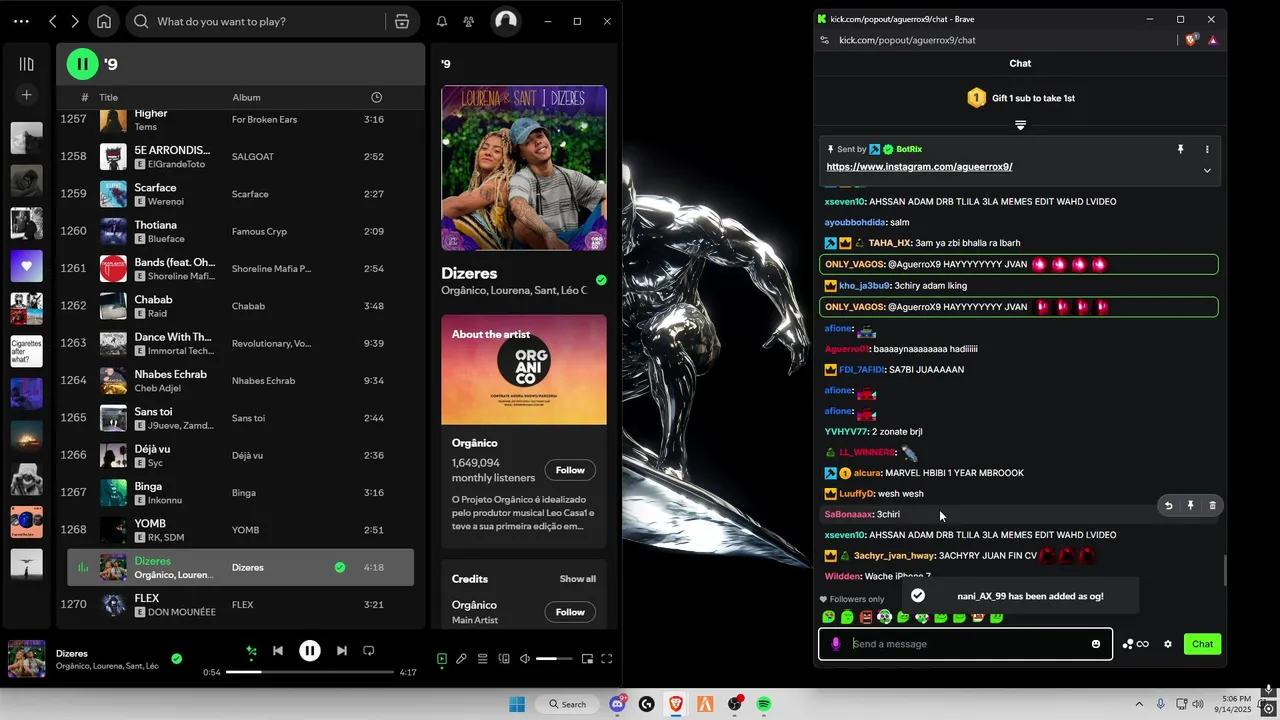Toggle smart shuffle in player bar
The height and width of the screenshot is (720, 1280).
pyautogui.click(x=251, y=651)
